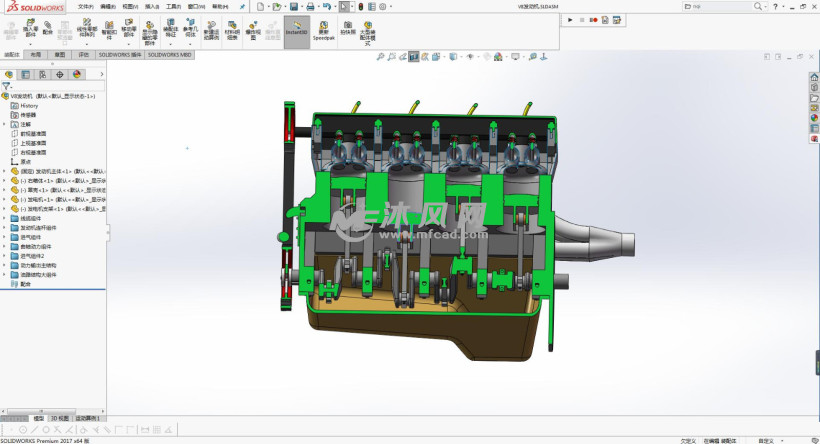Click the macro record red dot button
The width and height of the screenshot is (820, 444).
(595, 20)
